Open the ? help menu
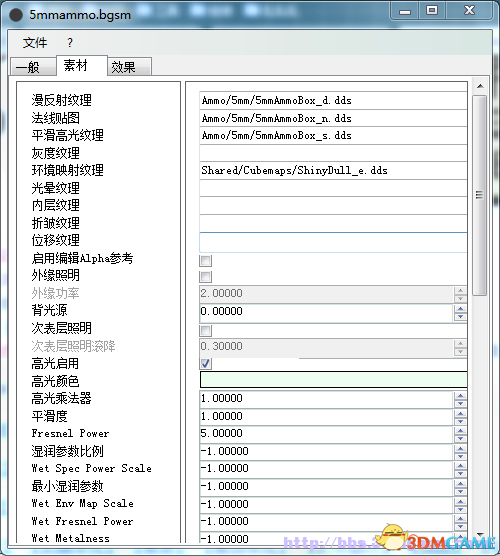The height and width of the screenshot is (556, 500). tap(70, 43)
